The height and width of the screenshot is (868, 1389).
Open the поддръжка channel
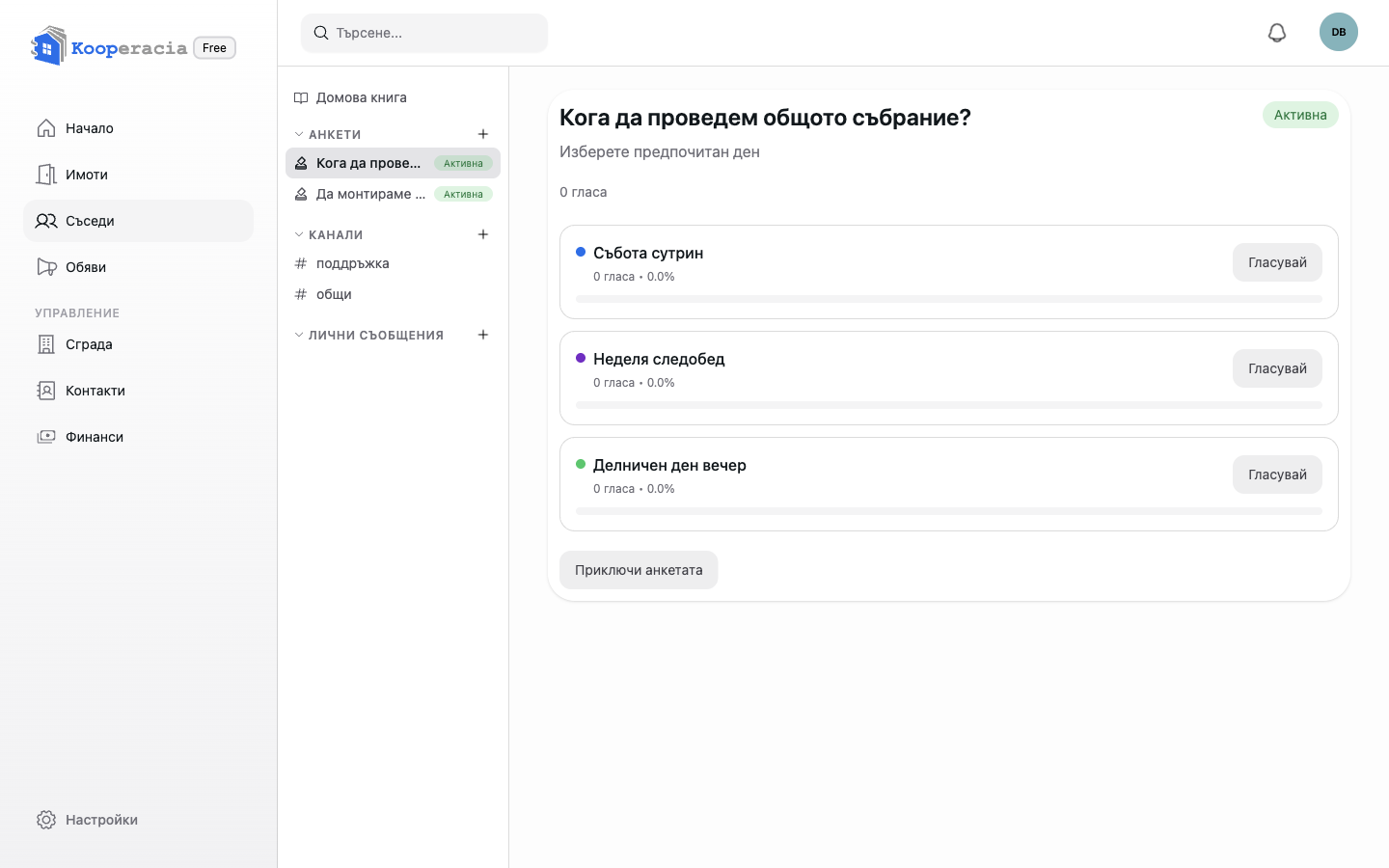(x=393, y=263)
